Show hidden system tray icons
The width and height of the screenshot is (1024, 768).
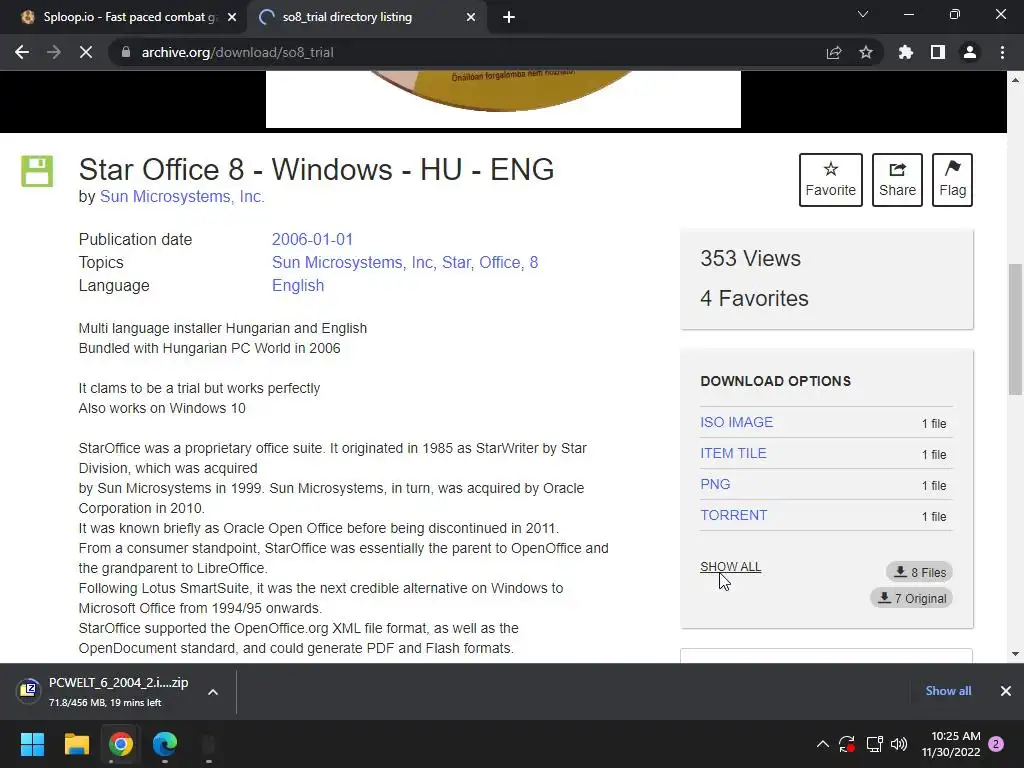click(823, 744)
